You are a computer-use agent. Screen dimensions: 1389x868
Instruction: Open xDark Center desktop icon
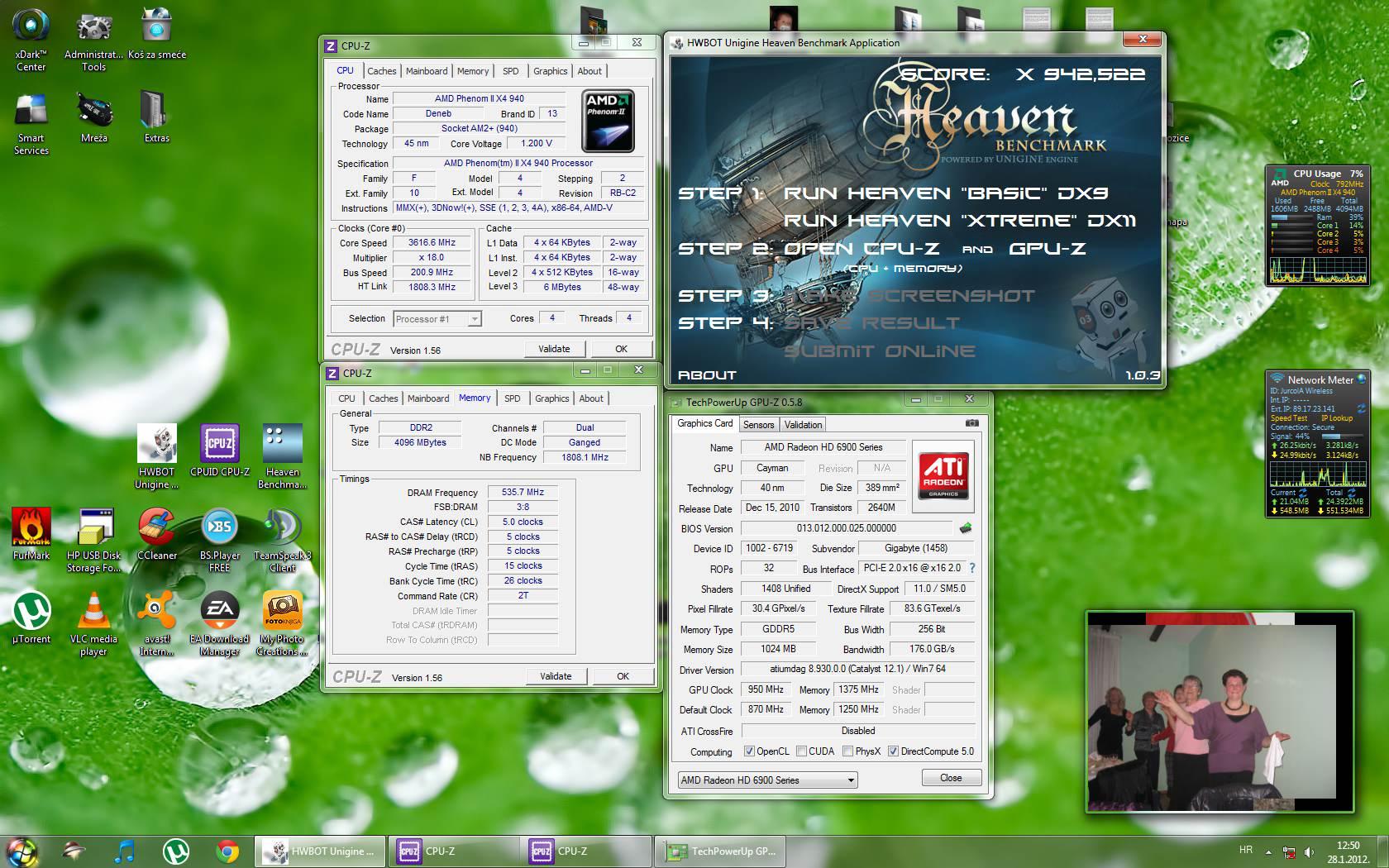click(31, 39)
